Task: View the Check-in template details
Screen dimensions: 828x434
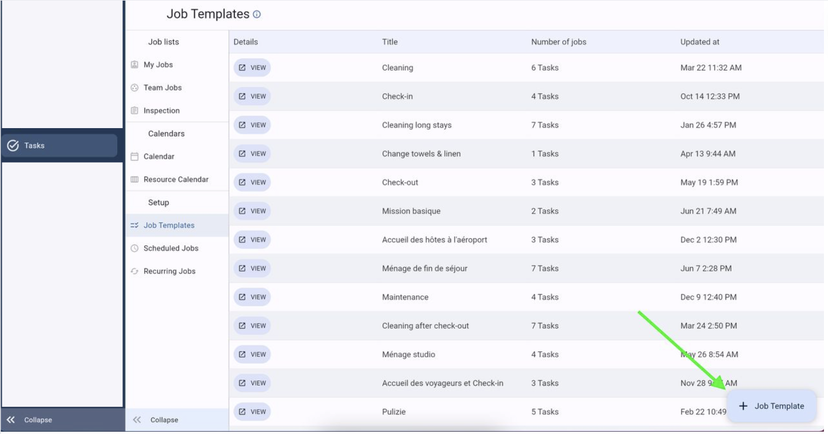Action: (x=252, y=96)
